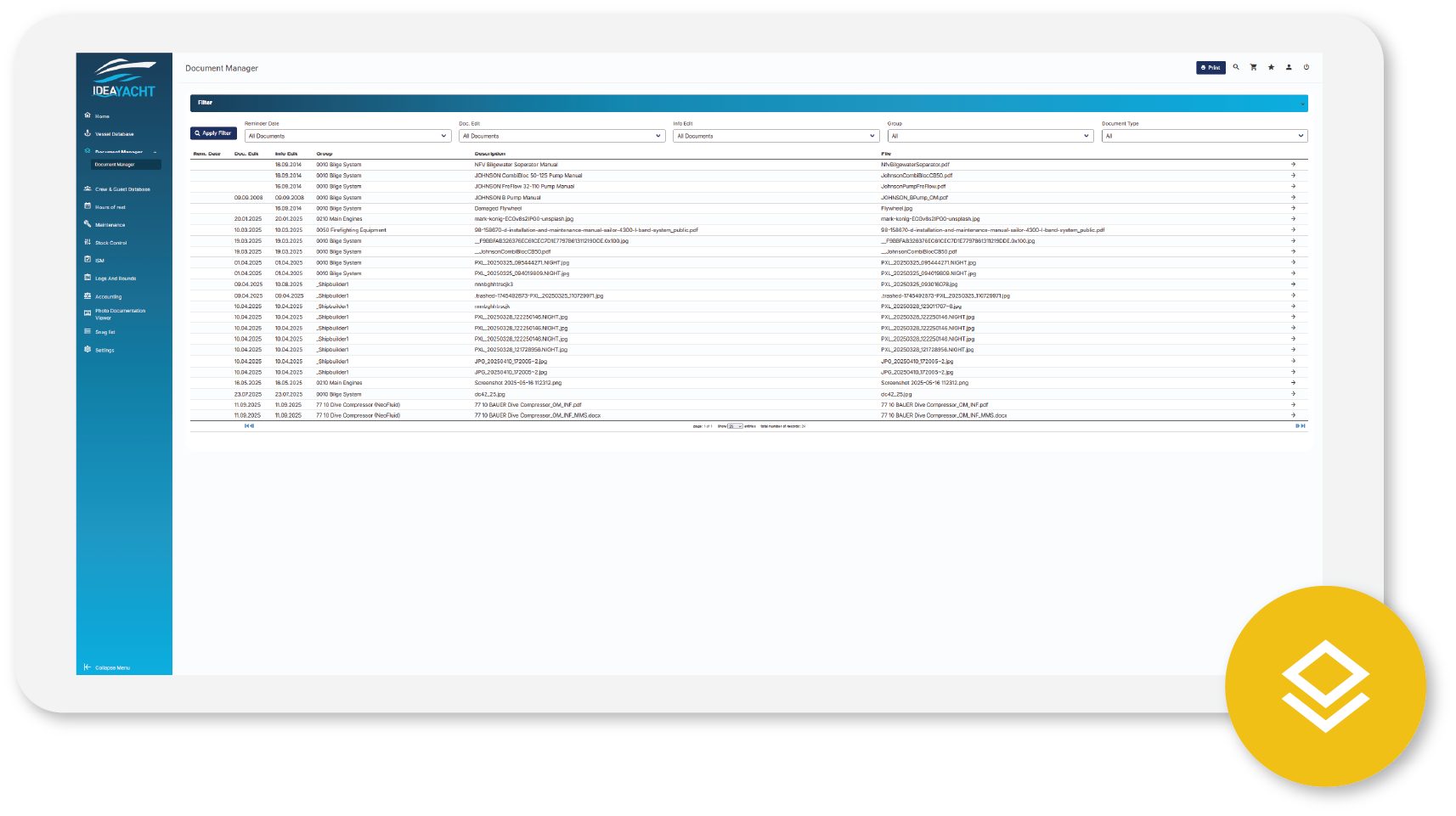This screenshot has height=816, width=1456.
Task: Open row arrow for JohnsonCombiBlocCB50.pdf
Action: coord(1293,176)
